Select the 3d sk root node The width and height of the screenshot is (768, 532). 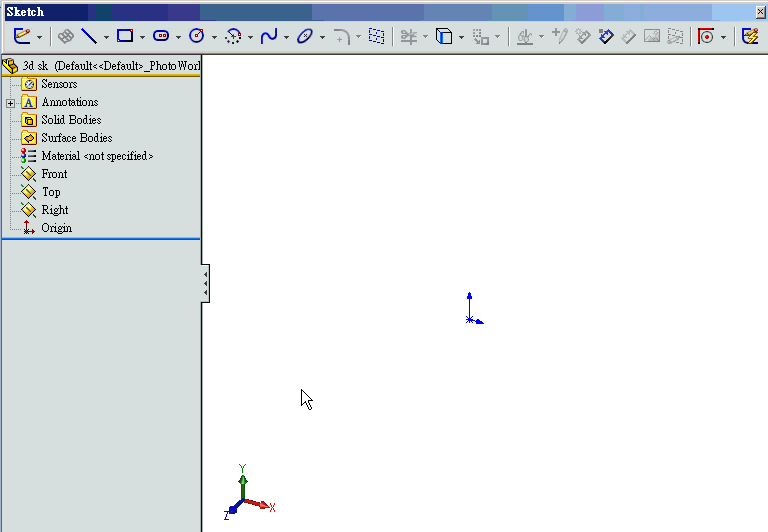tap(101, 66)
